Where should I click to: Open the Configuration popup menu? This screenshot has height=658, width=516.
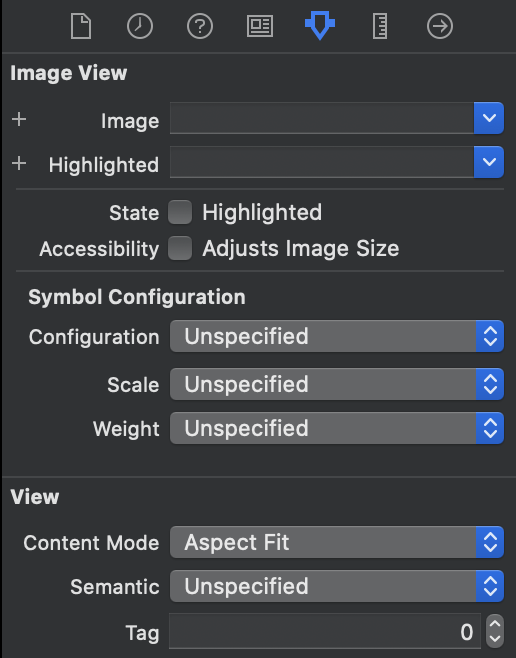point(336,336)
